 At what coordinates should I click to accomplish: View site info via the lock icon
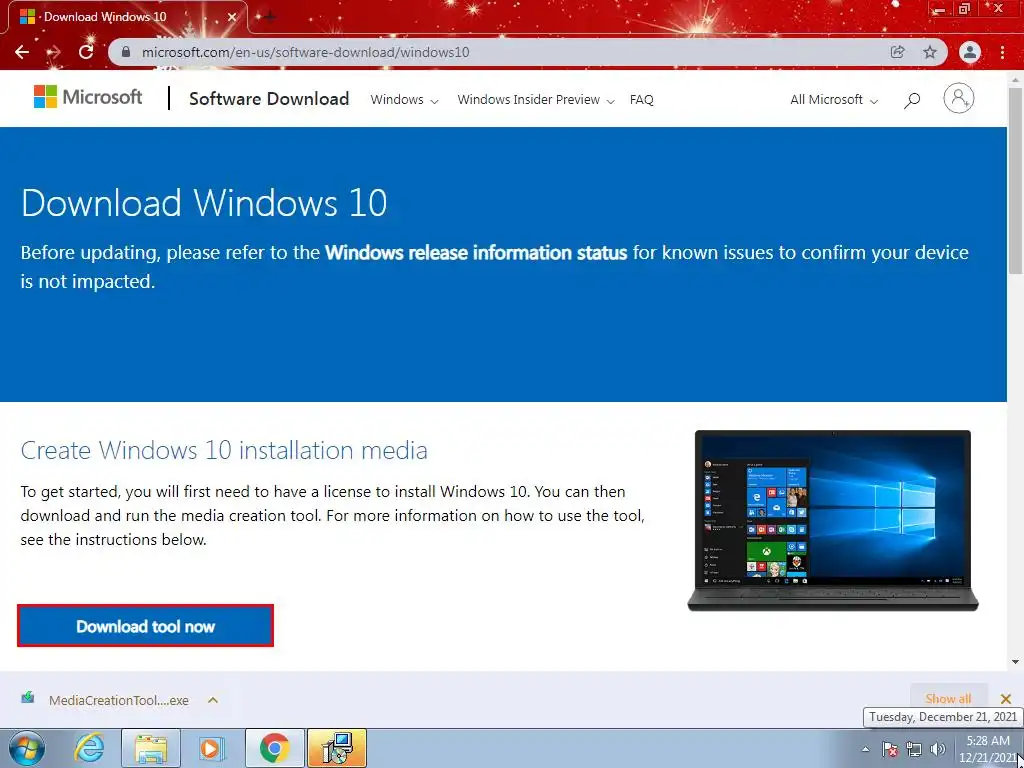[126, 52]
